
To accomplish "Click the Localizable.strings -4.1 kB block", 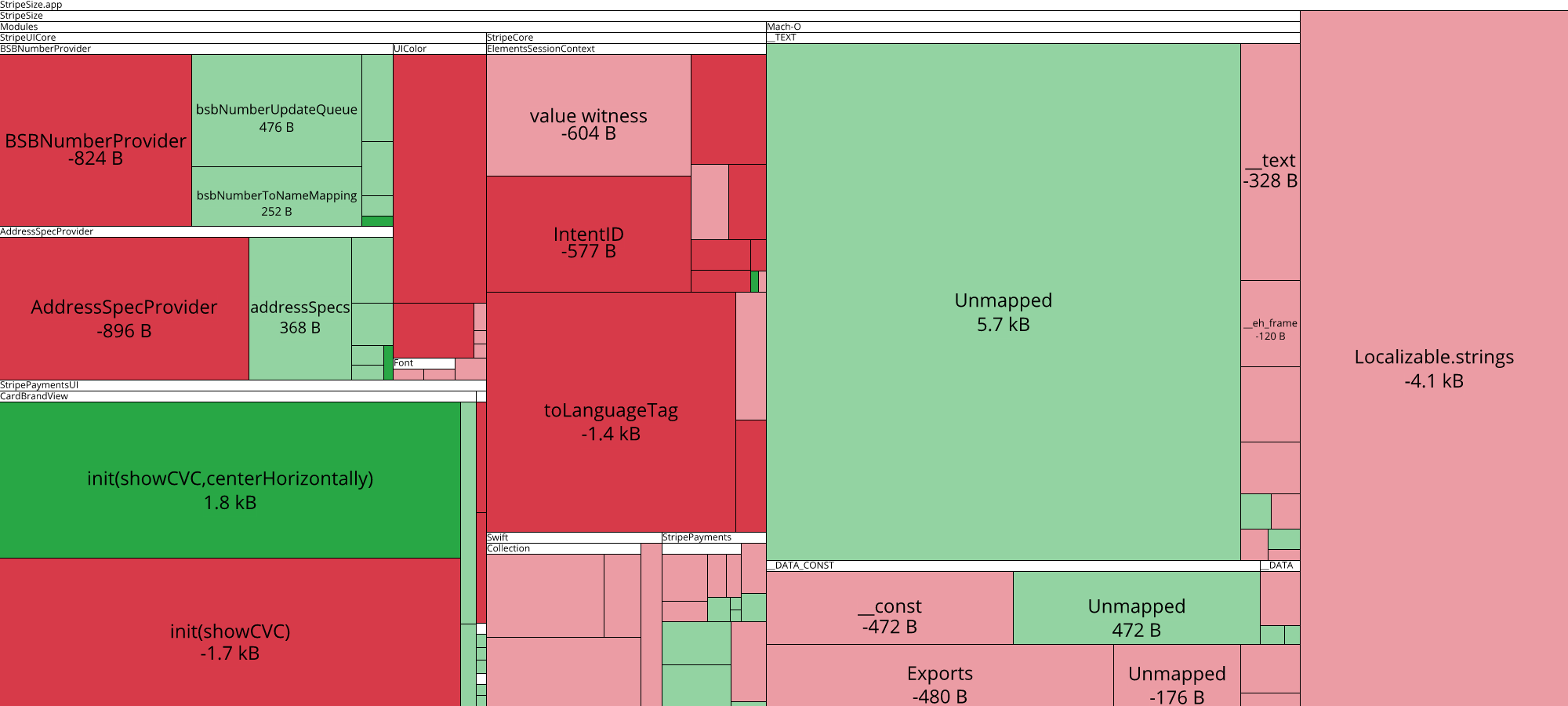I will click(1434, 358).
